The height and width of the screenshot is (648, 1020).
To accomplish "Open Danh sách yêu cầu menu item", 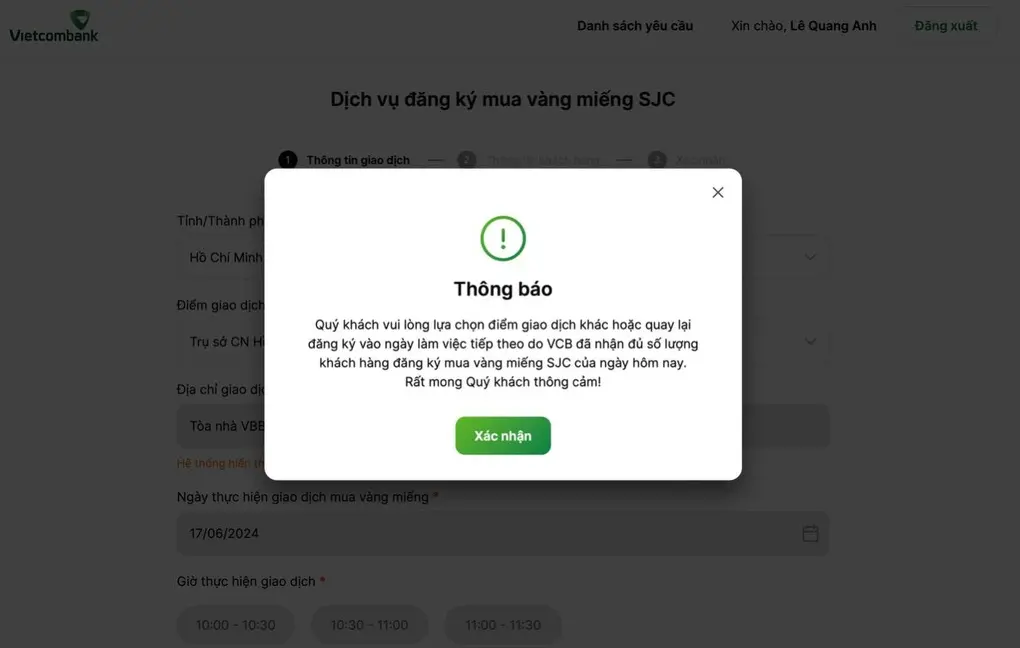I will pos(635,26).
